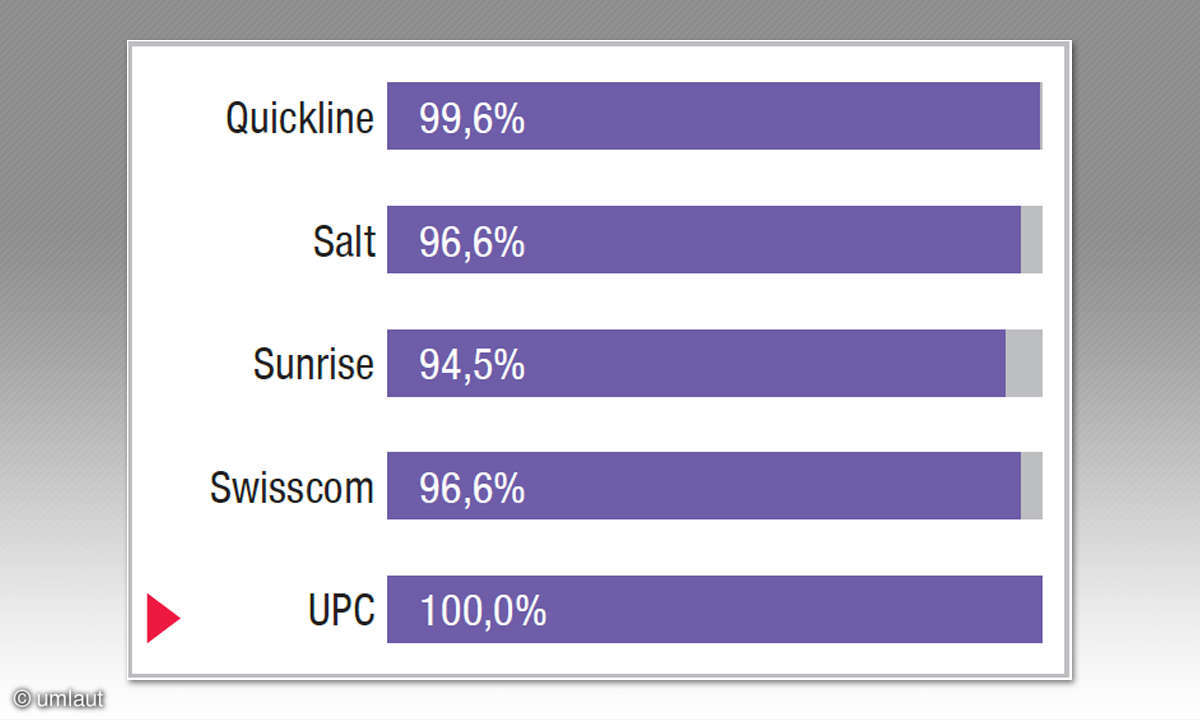Click Swisscom's 96,6% value

pyautogui.click(x=472, y=489)
